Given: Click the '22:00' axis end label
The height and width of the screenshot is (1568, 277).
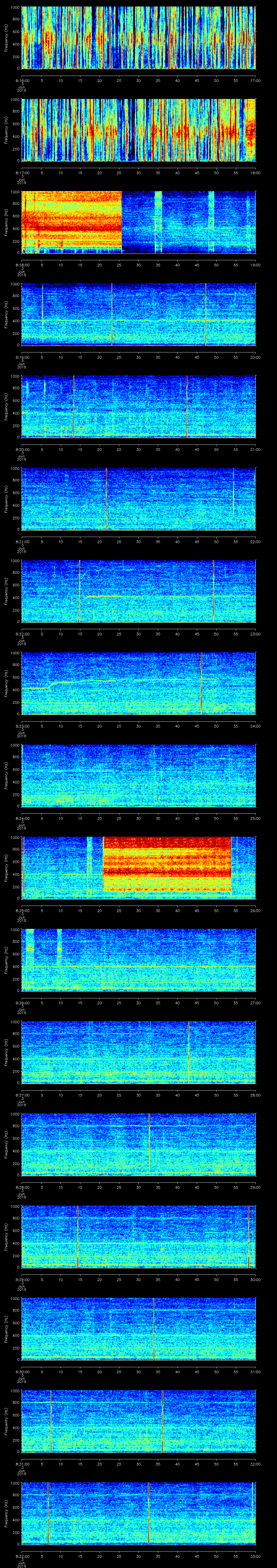Looking at the screenshot, I should point(255,542).
